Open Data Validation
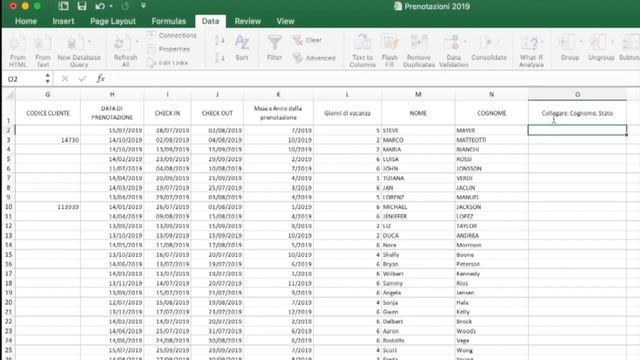 coord(453,51)
